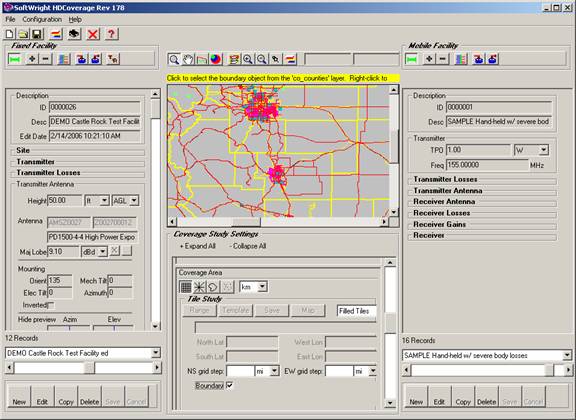The width and height of the screenshot is (576, 420).
Task: Open the DEMO Castle Rock facility record dropdown
Action: tap(156, 353)
